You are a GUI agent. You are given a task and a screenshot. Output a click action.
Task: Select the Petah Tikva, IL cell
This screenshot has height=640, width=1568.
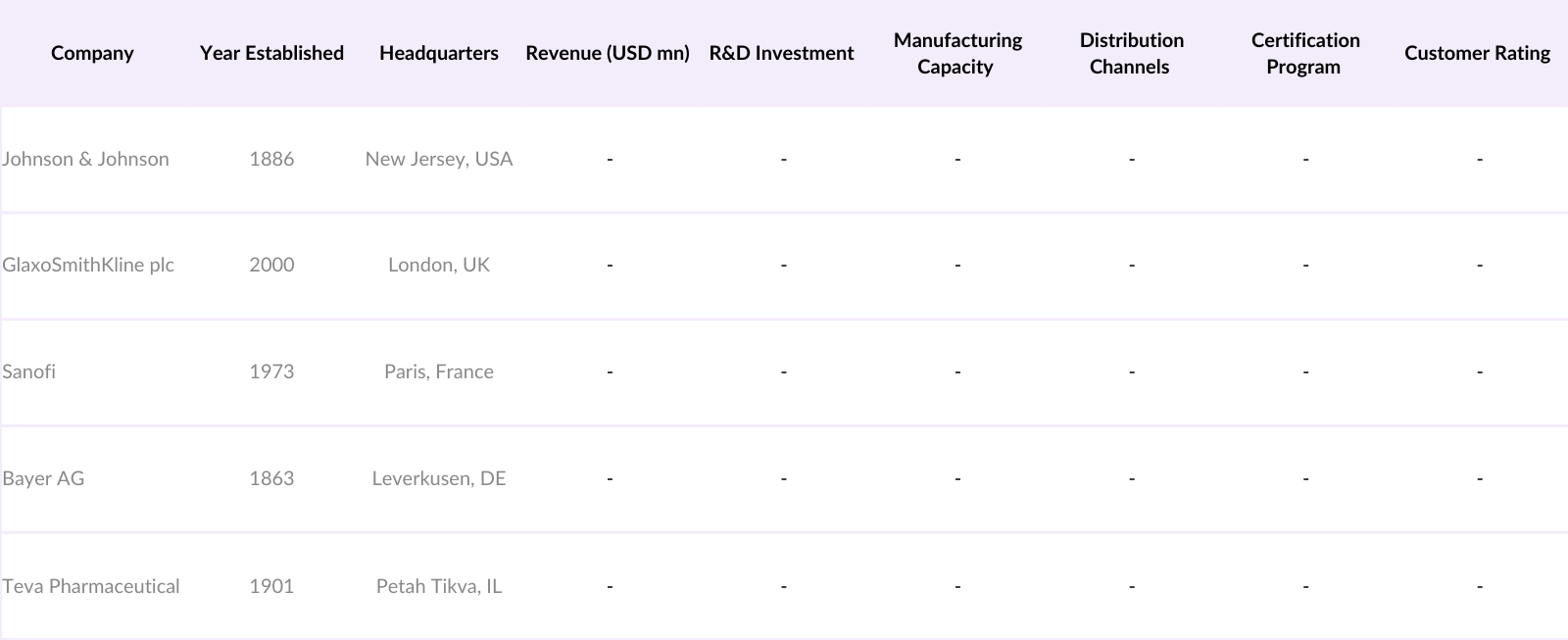point(438,586)
